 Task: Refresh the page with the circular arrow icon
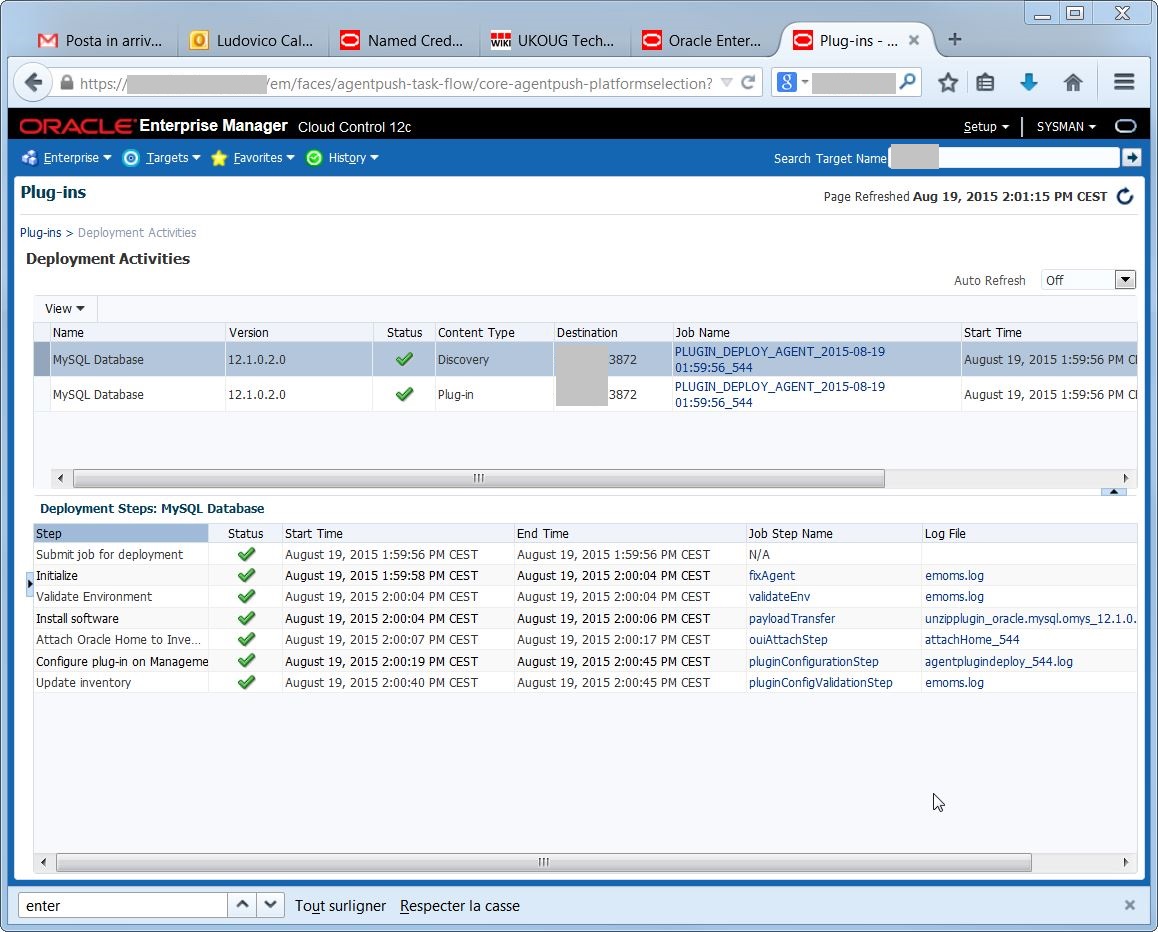pyautogui.click(x=1125, y=196)
